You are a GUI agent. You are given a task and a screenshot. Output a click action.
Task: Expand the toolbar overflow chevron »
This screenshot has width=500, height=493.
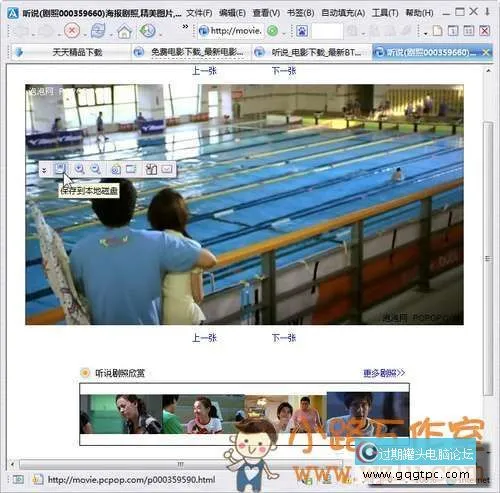click(x=185, y=26)
